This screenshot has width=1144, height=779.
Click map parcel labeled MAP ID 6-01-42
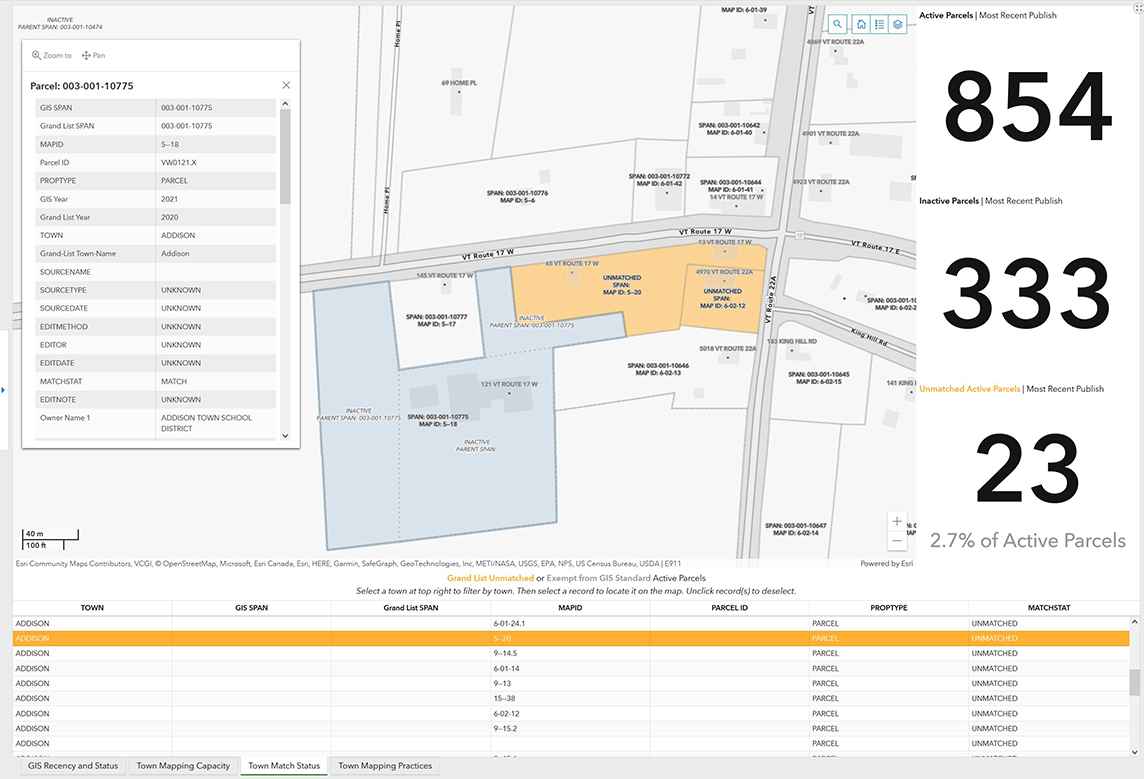tap(660, 180)
